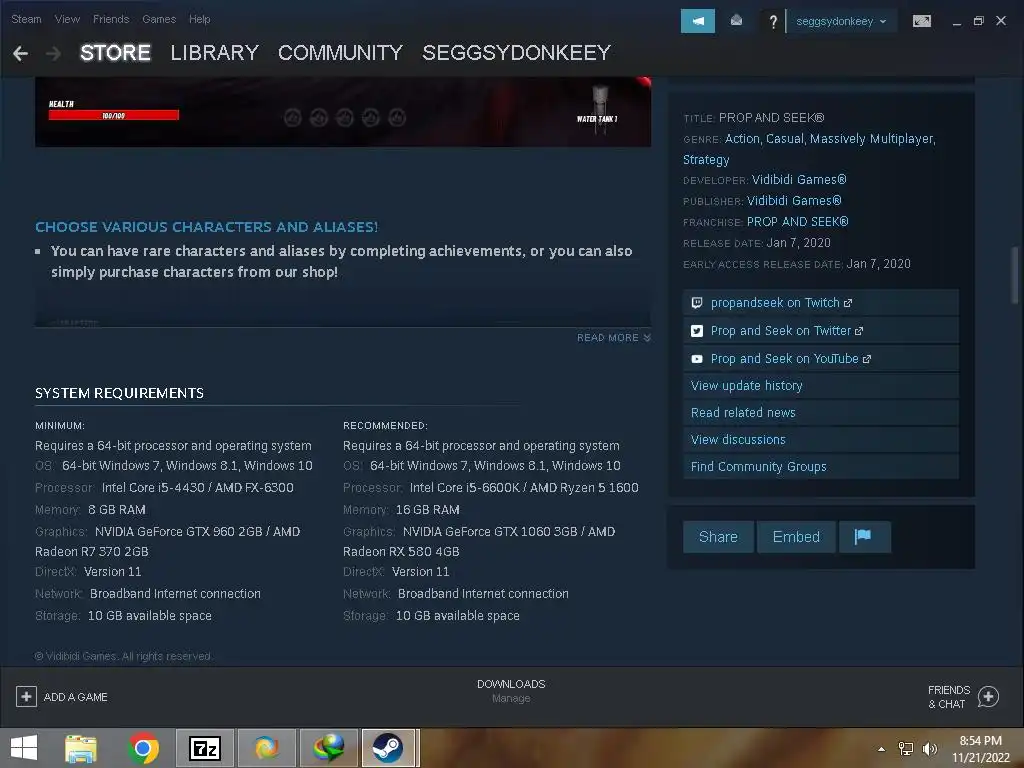Screen dimensions: 1024x768
Task: Open the Steam menu
Action: click(26, 19)
